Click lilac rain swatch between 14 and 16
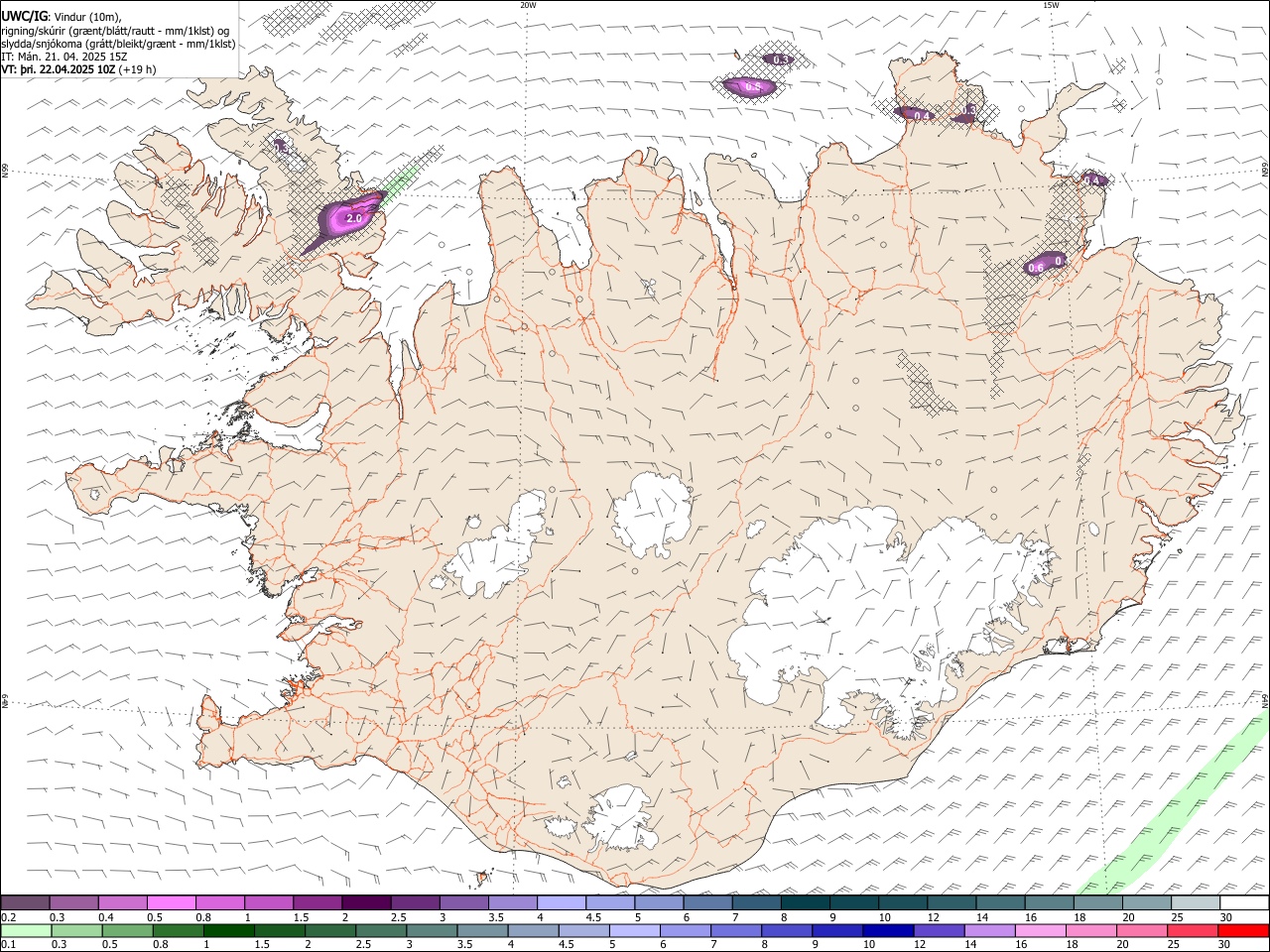The image size is (1270, 952). tap(988, 930)
